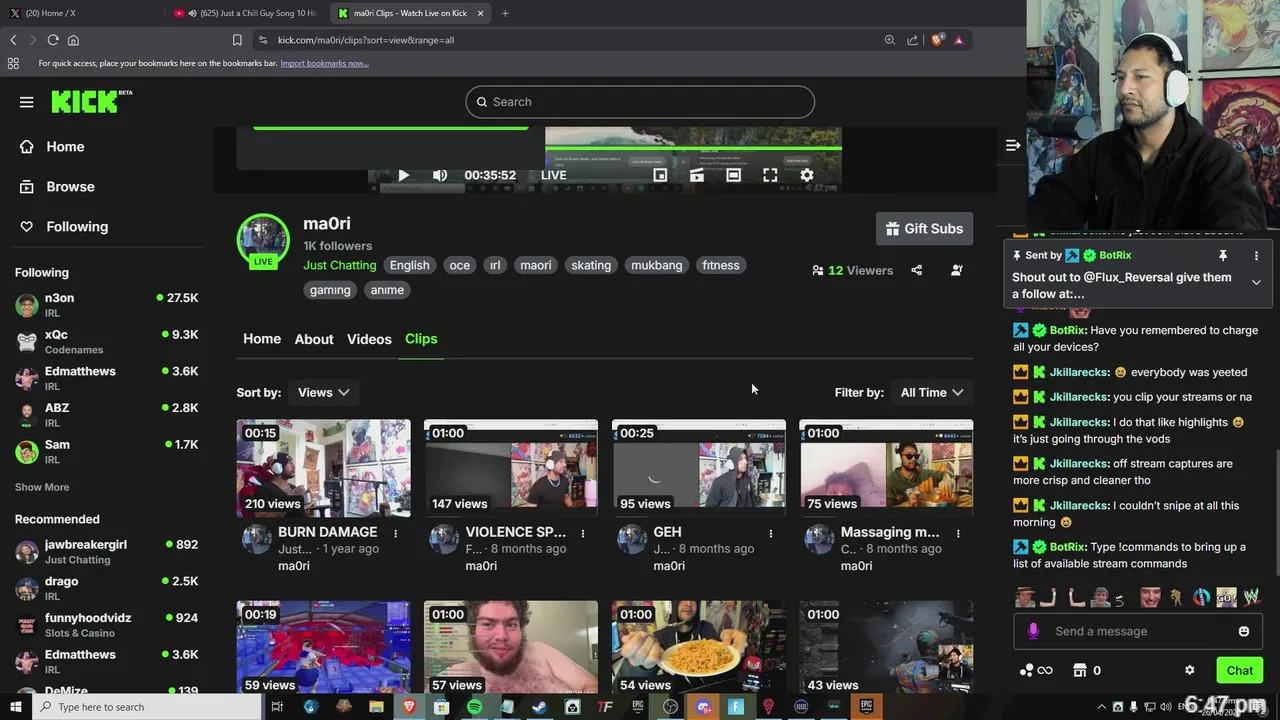
Task: Open chat settings gear
Action: (1189, 670)
